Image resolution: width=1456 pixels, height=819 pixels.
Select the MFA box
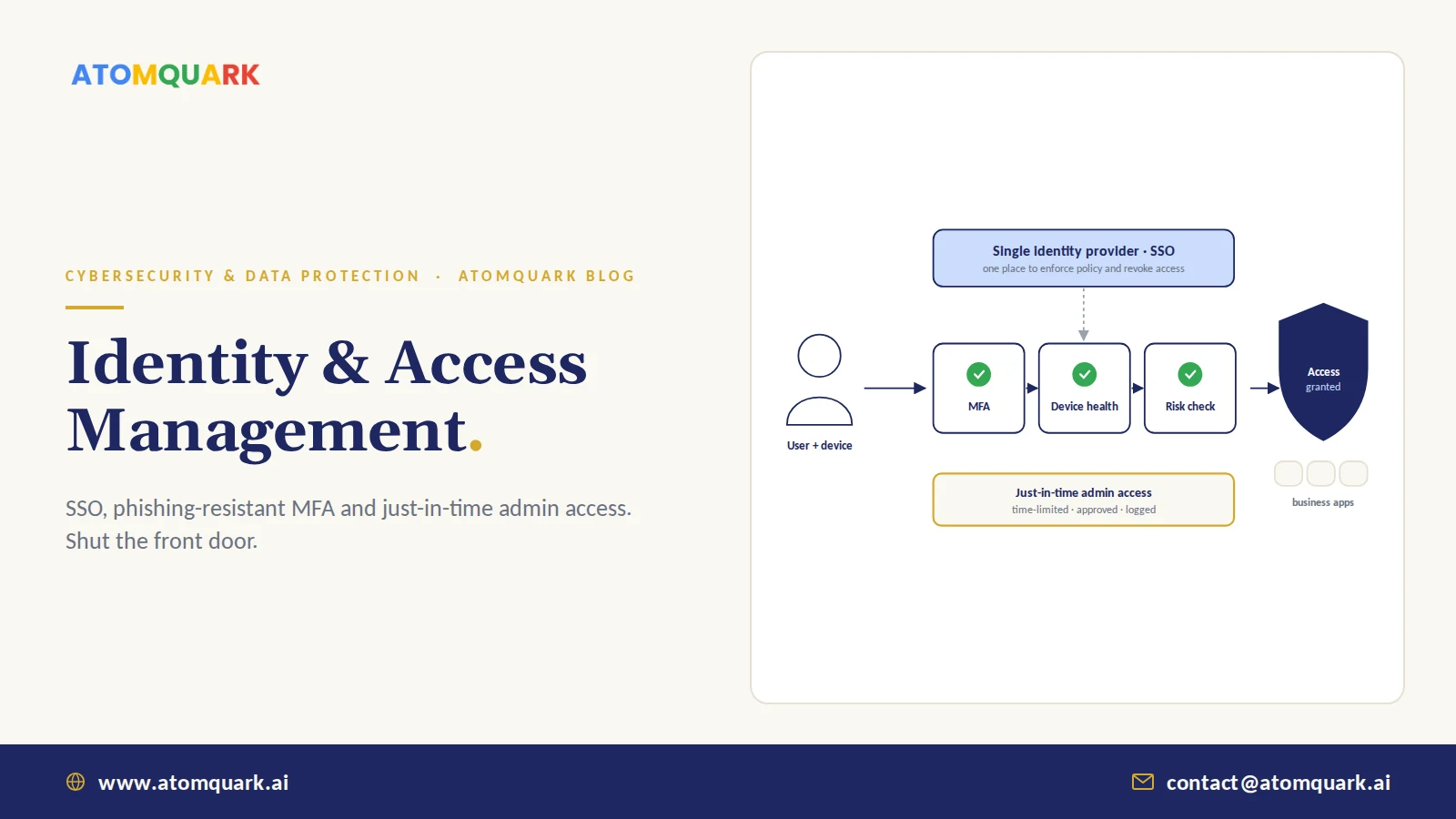979,388
